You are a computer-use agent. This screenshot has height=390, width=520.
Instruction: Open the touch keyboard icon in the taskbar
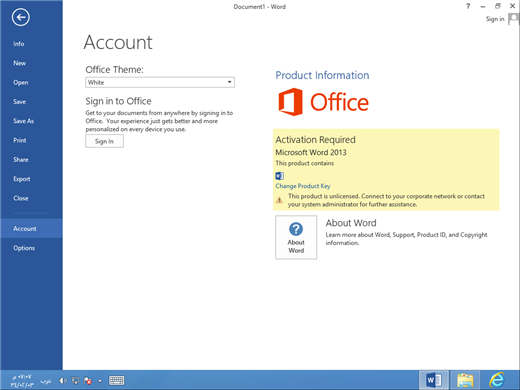coord(117,380)
